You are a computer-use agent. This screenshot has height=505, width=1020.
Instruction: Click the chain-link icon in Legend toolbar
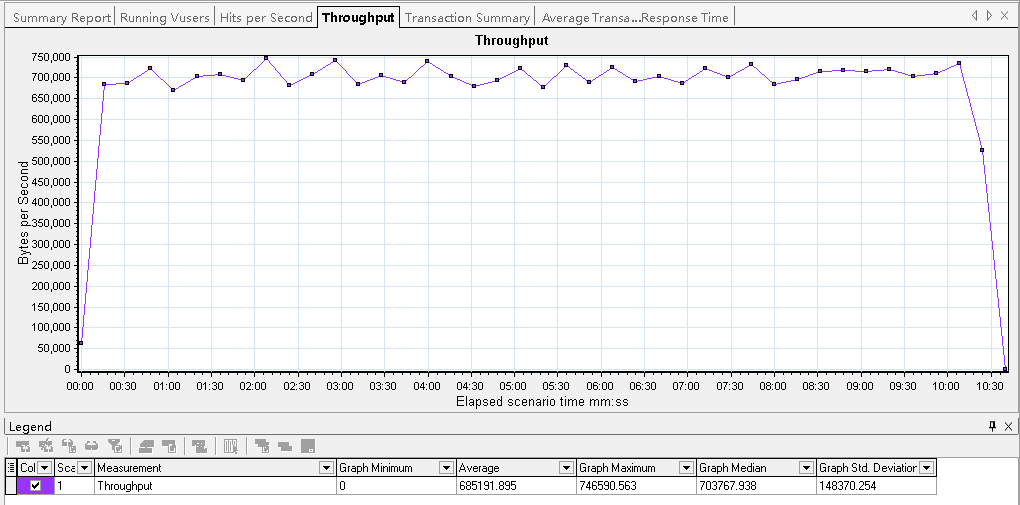(91, 446)
